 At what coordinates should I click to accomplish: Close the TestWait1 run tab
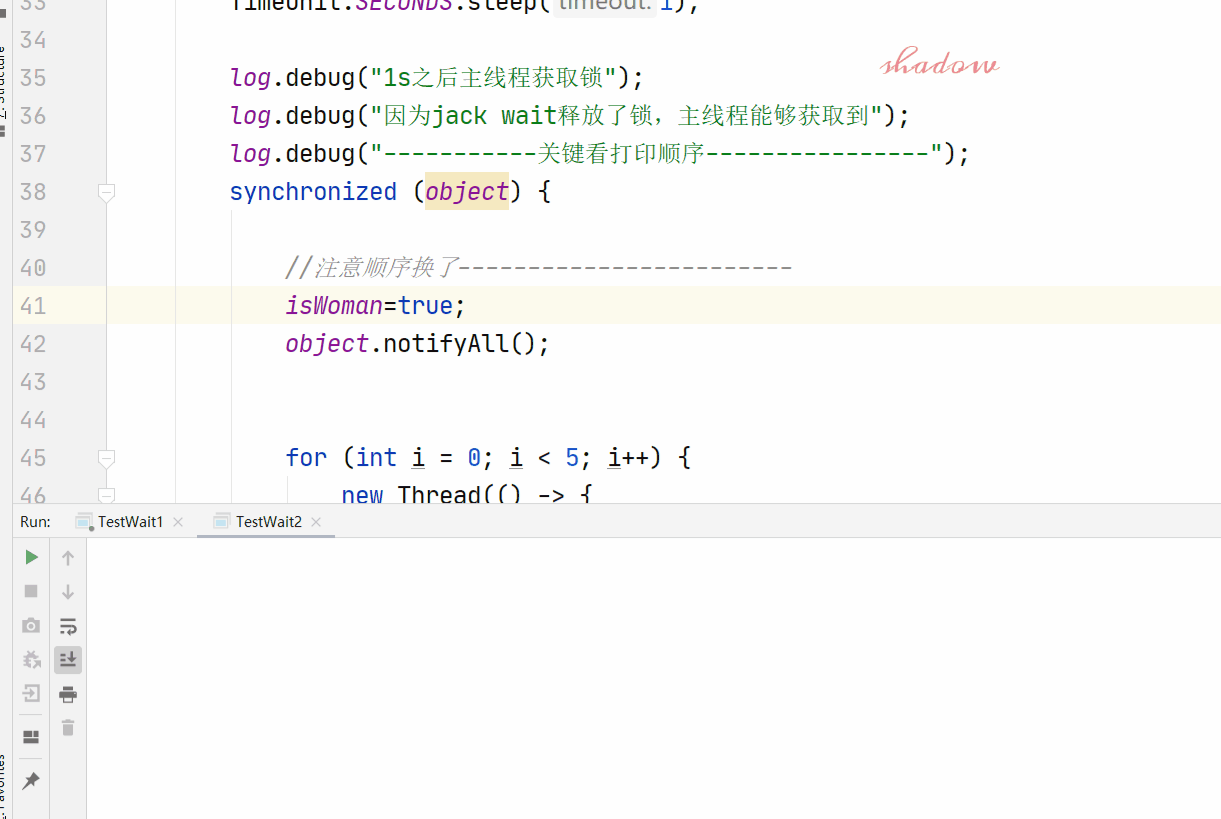pos(178,522)
